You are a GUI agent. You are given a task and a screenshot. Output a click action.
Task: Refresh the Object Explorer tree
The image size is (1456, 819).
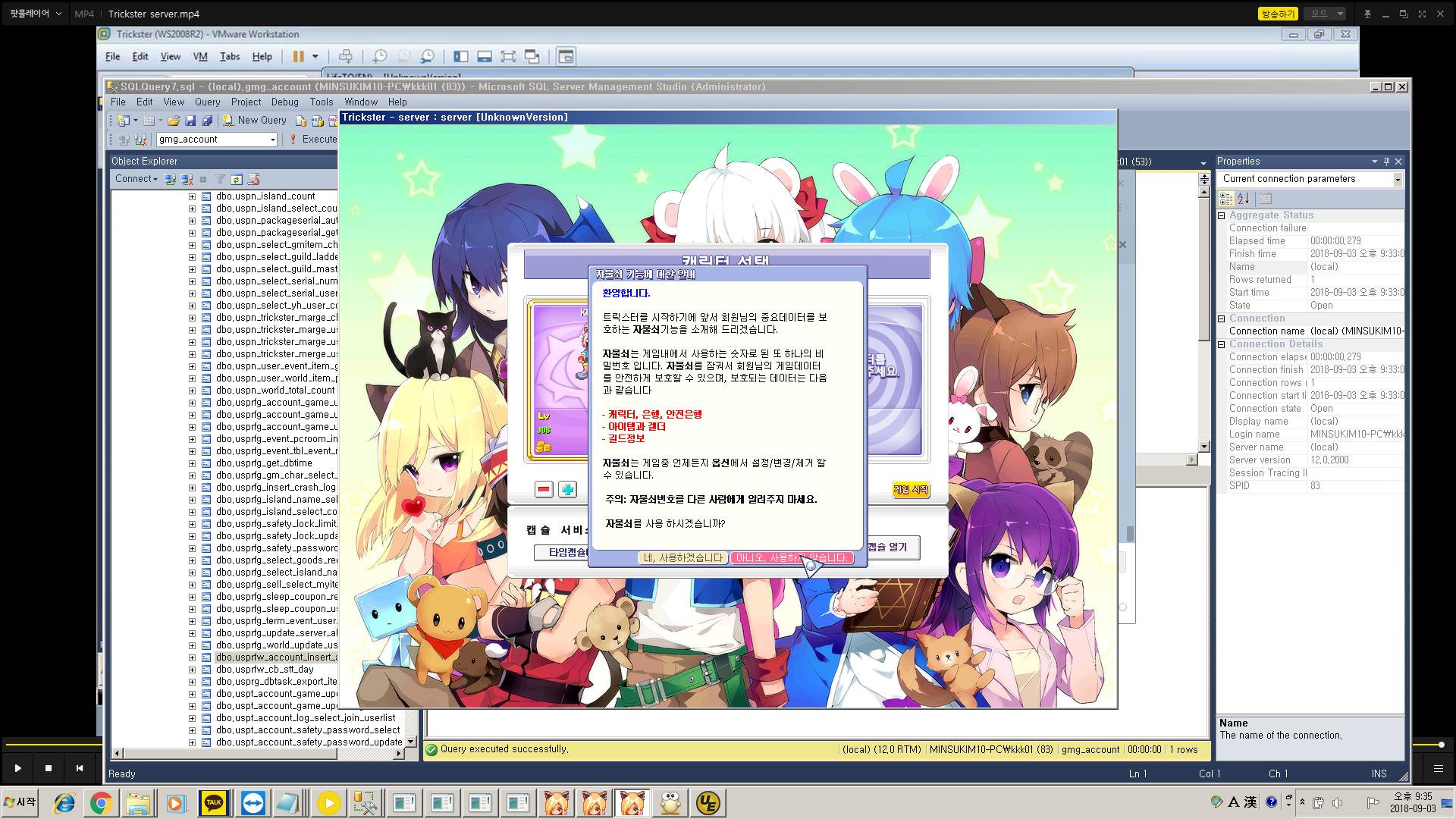coord(237,180)
